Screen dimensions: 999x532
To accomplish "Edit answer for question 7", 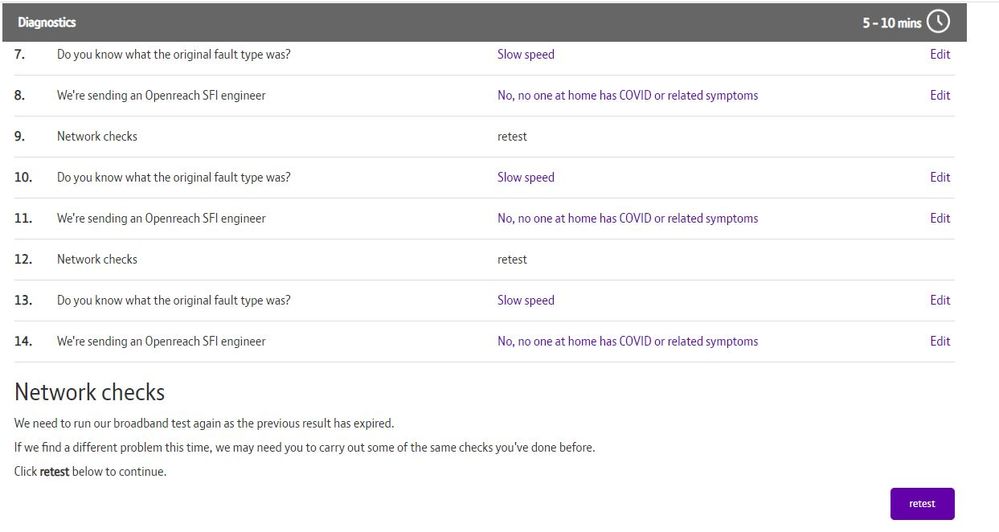I will click(x=940, y=55).
